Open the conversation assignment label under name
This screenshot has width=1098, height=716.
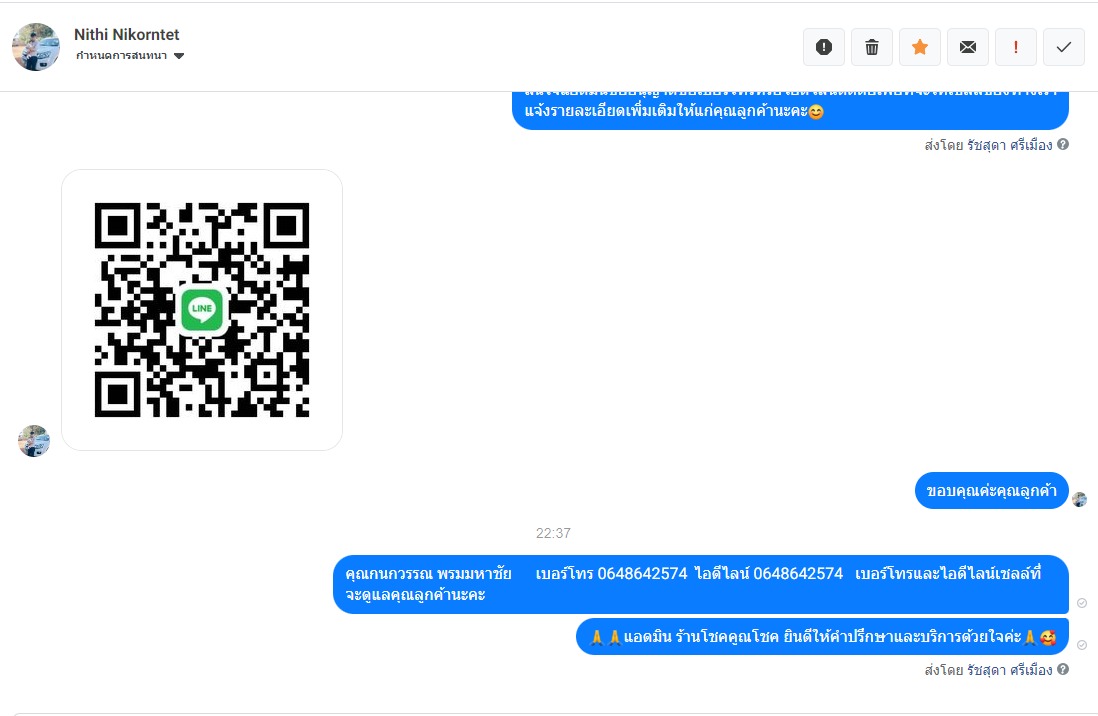(x=121, y=55)
